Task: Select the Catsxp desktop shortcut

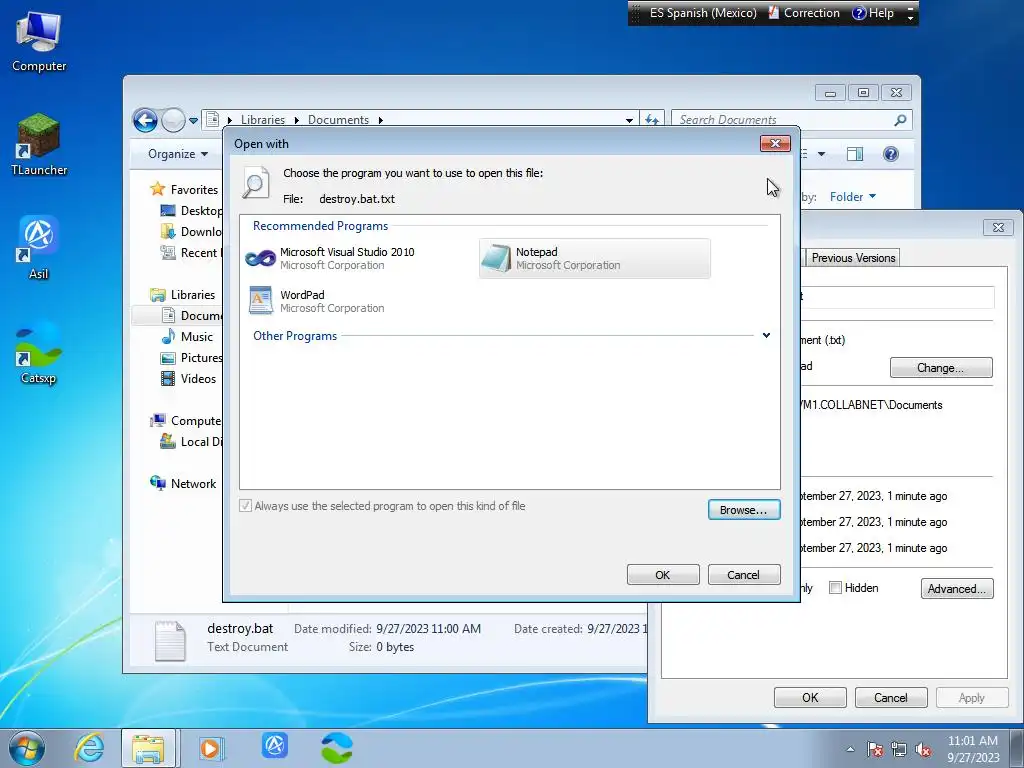Action: [39, 353]
